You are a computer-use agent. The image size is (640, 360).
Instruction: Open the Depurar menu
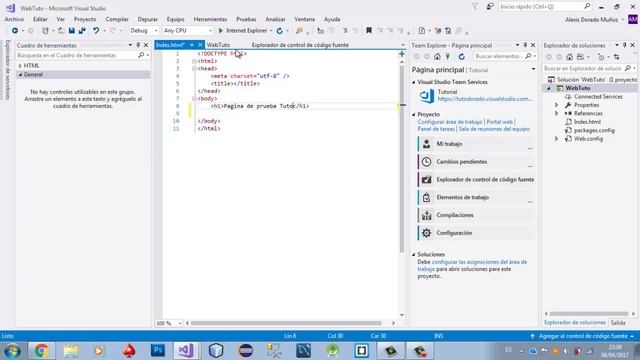[148, 19]
